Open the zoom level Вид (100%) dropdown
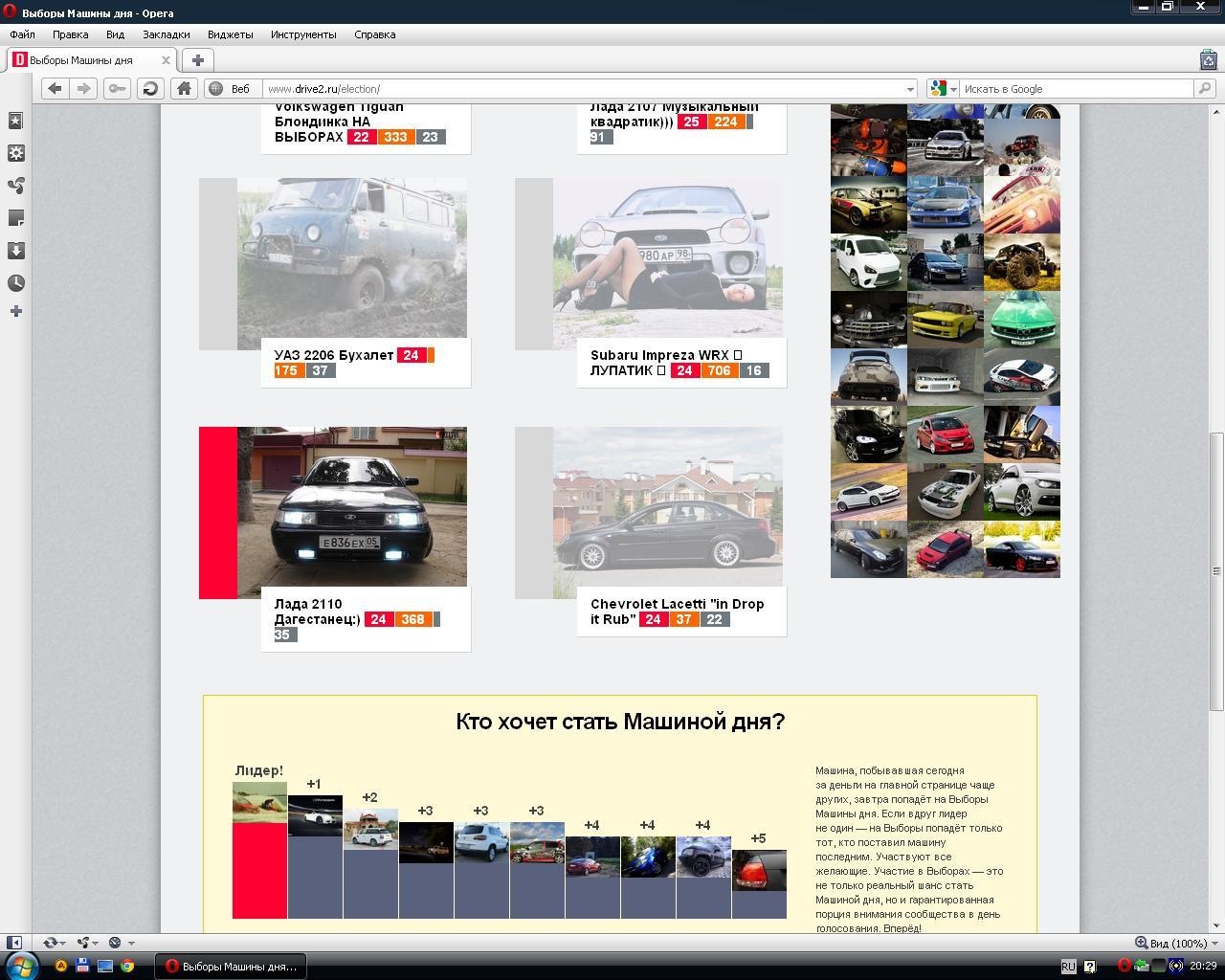Viewport: 1225px width, 980px height. point(1175,943)
